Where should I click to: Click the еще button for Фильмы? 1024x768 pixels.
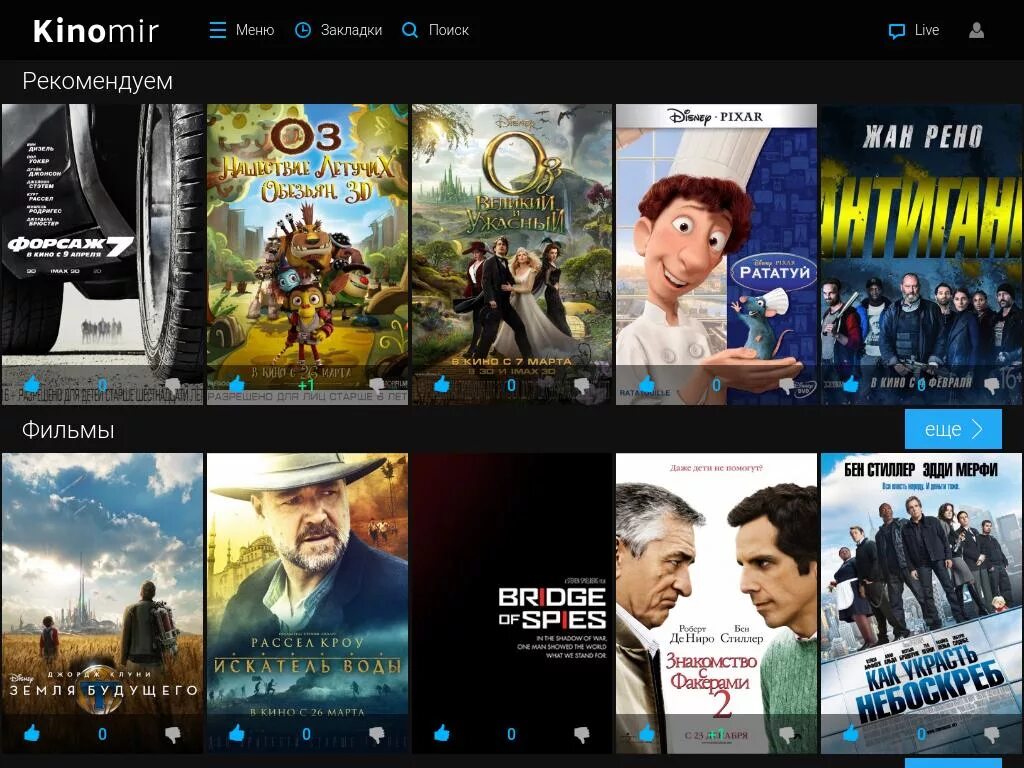(x=953, y=429)
